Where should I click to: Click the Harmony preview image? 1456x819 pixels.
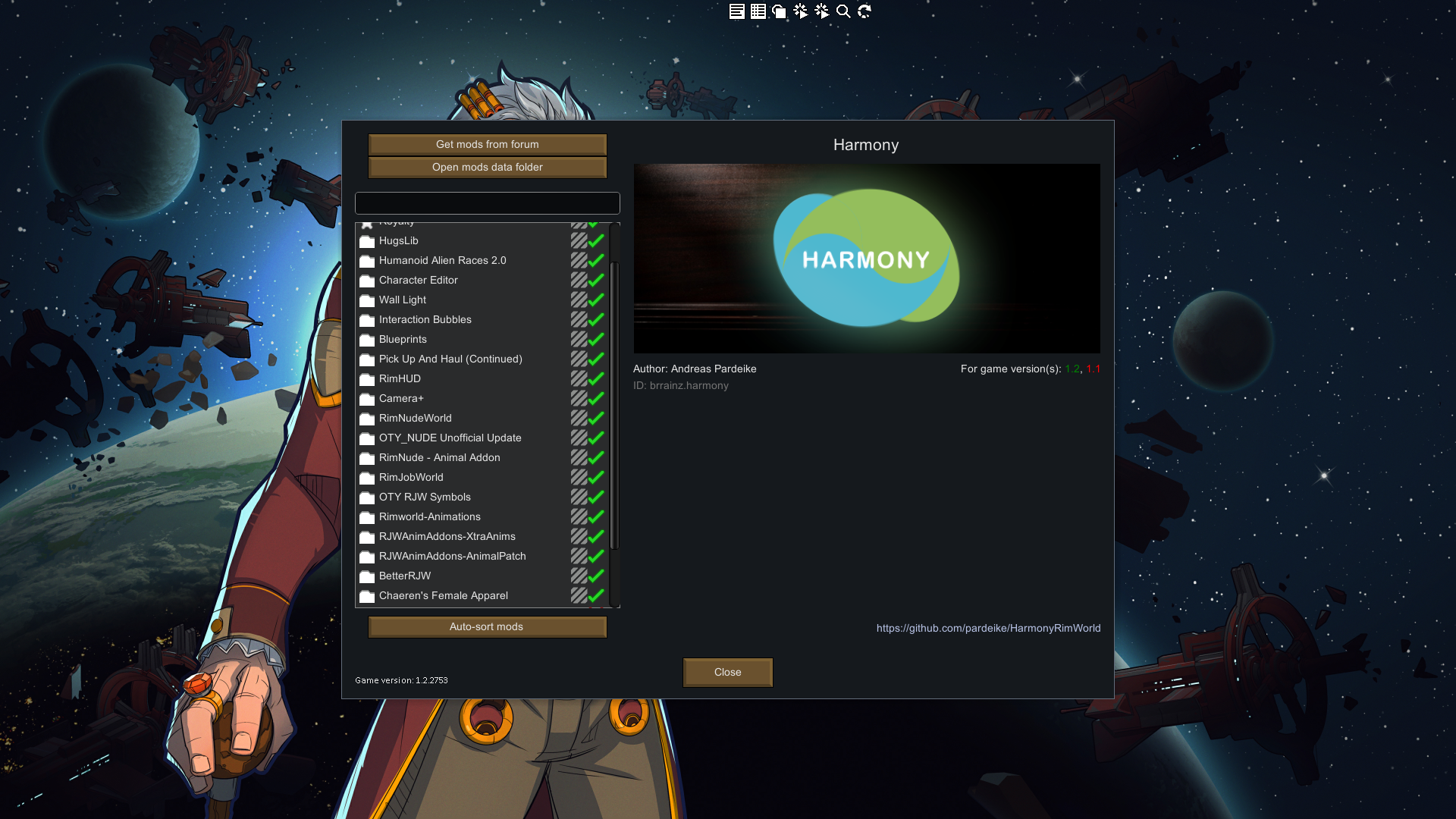click(867, 259)
